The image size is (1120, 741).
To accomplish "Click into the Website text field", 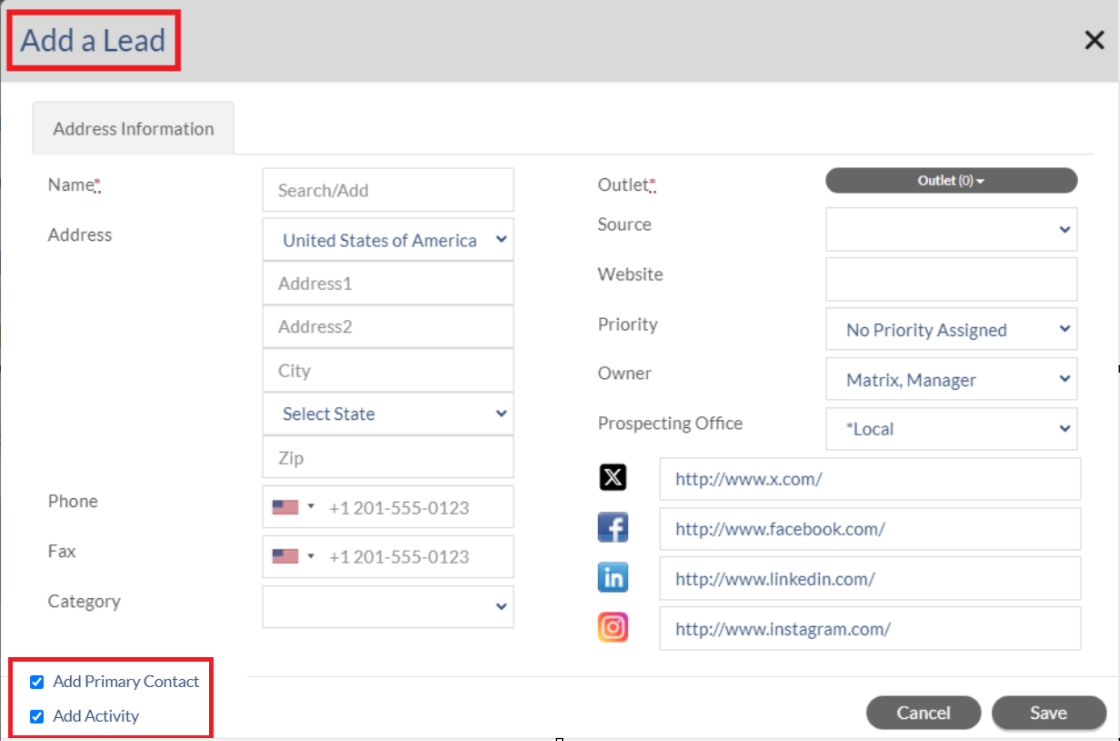I will [x=951, y=279].
